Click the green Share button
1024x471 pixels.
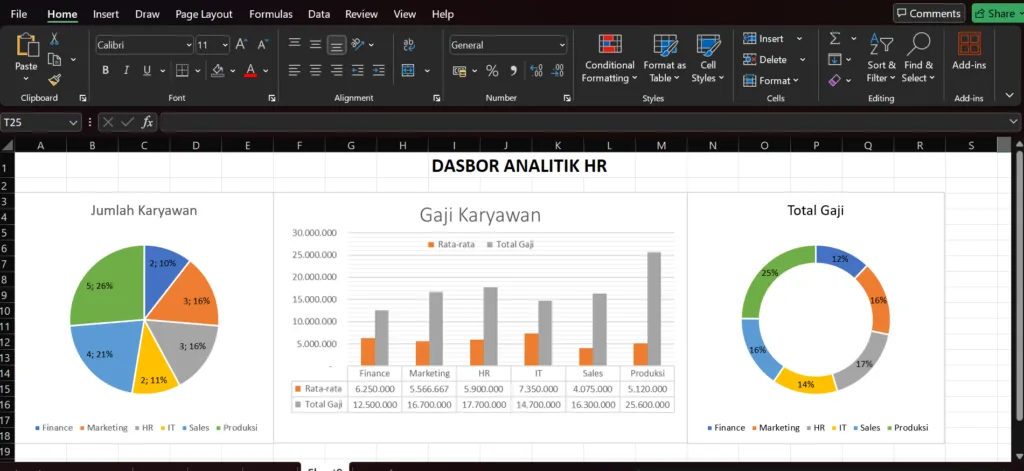(997, 13)
